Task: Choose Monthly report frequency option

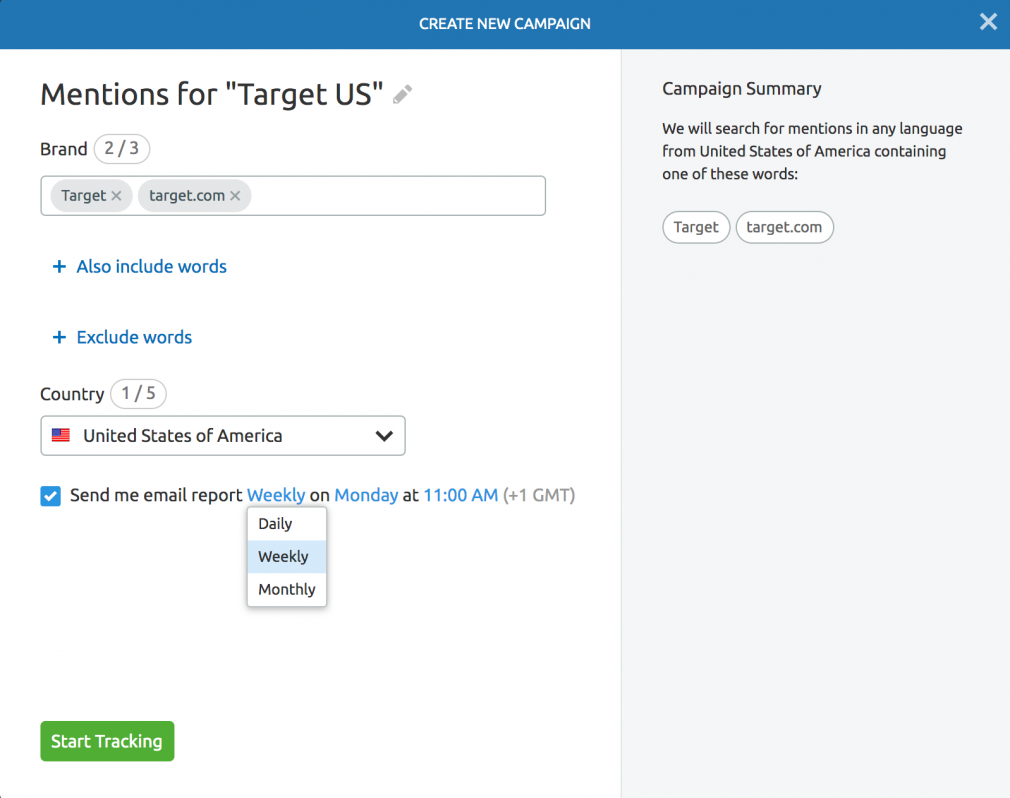Action: [287, 590]
